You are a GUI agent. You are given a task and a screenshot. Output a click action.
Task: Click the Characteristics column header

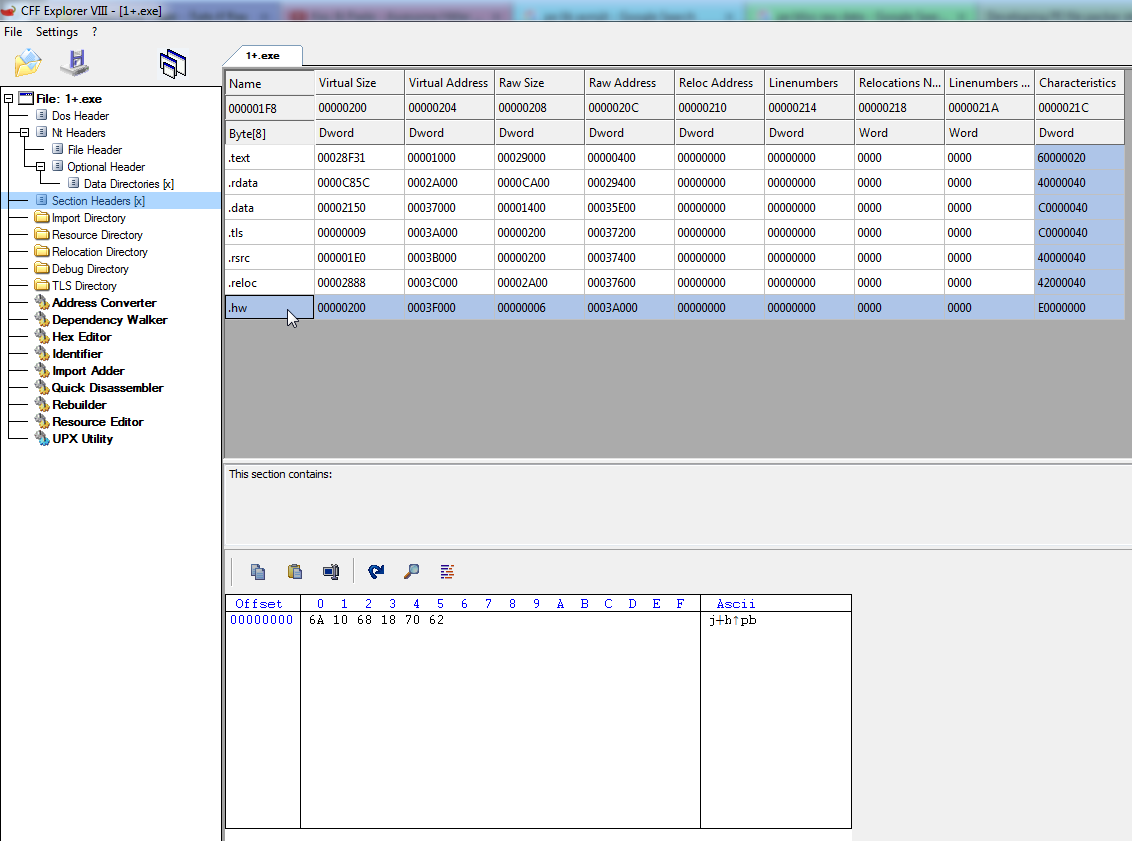coord(1078,83)
